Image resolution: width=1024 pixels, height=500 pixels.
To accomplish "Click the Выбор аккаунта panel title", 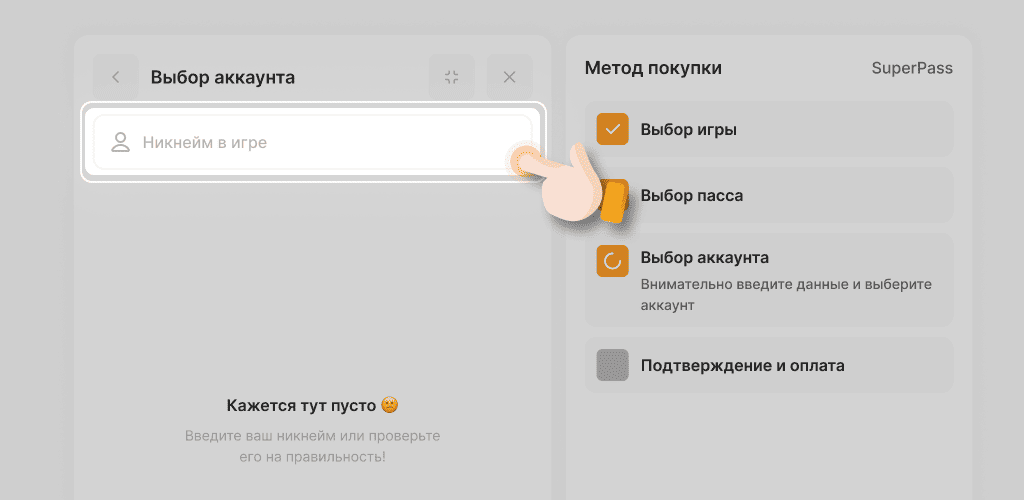I will [222, 77].
